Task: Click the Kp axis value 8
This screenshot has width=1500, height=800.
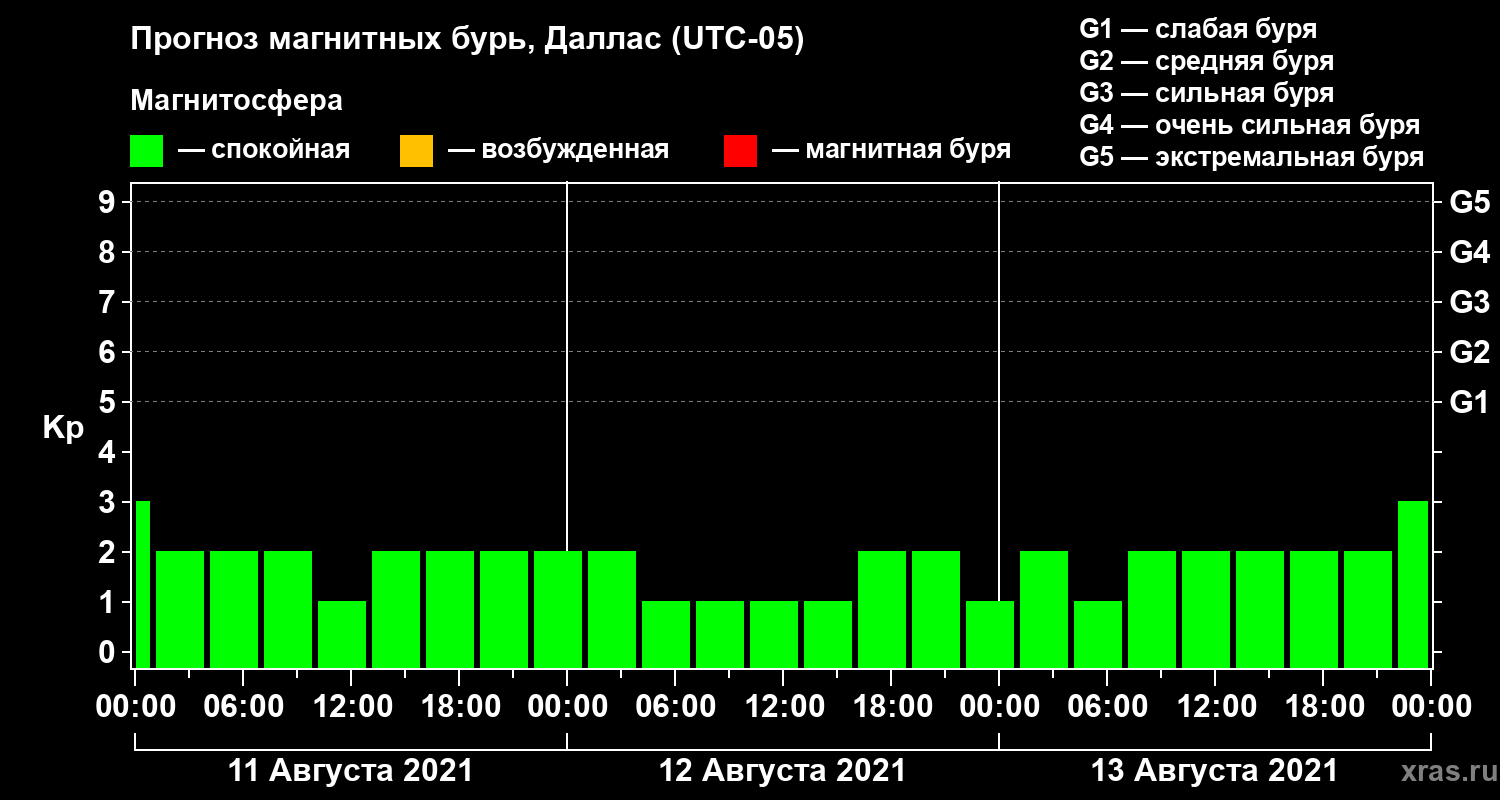Action: (x=109, y=252)
